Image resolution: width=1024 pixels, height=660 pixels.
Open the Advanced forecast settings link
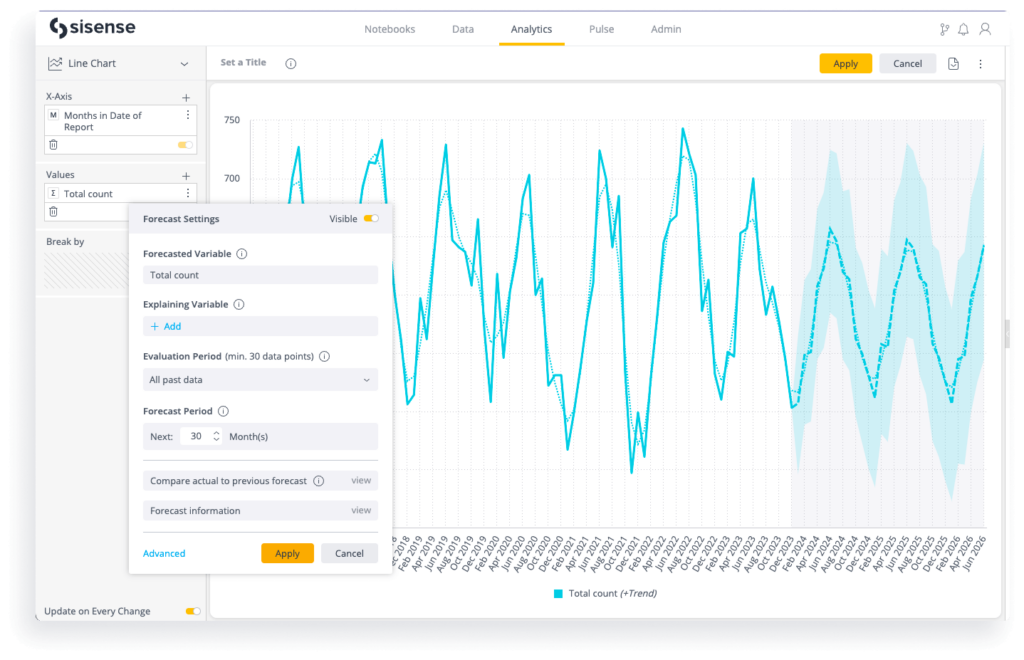click(x=164, y=553)
